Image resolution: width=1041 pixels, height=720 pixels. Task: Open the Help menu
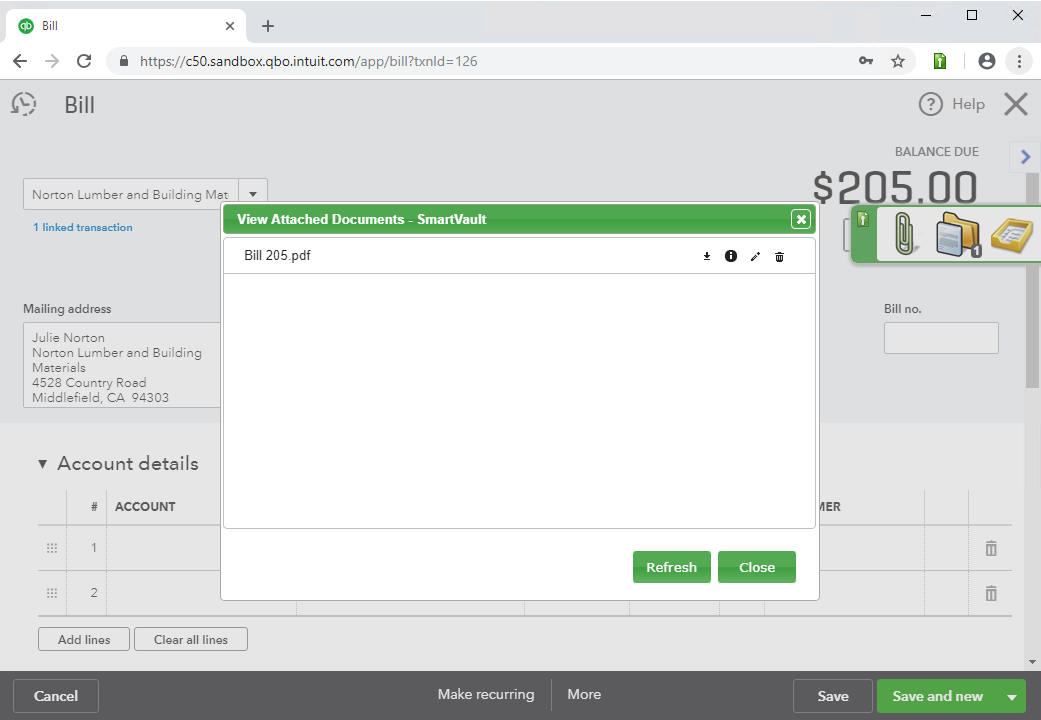coord(952,104)
